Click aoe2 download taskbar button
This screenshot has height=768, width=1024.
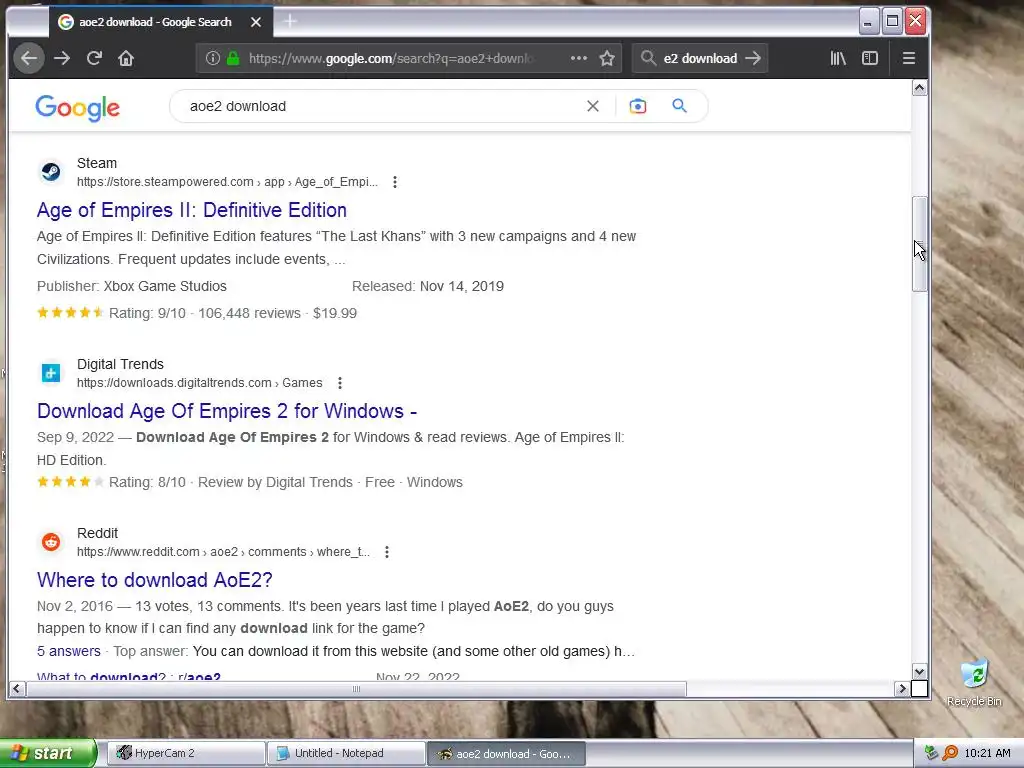[506, 754]
